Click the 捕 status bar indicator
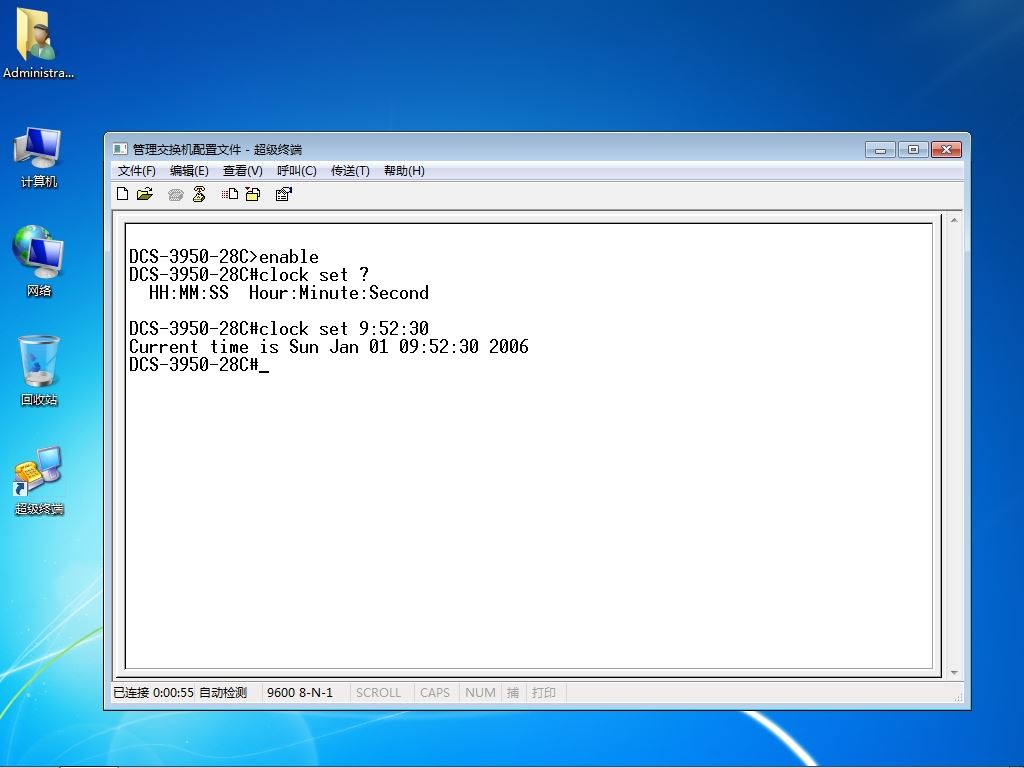This screenshot has width=1024, height=768. (x=513, y=692)
